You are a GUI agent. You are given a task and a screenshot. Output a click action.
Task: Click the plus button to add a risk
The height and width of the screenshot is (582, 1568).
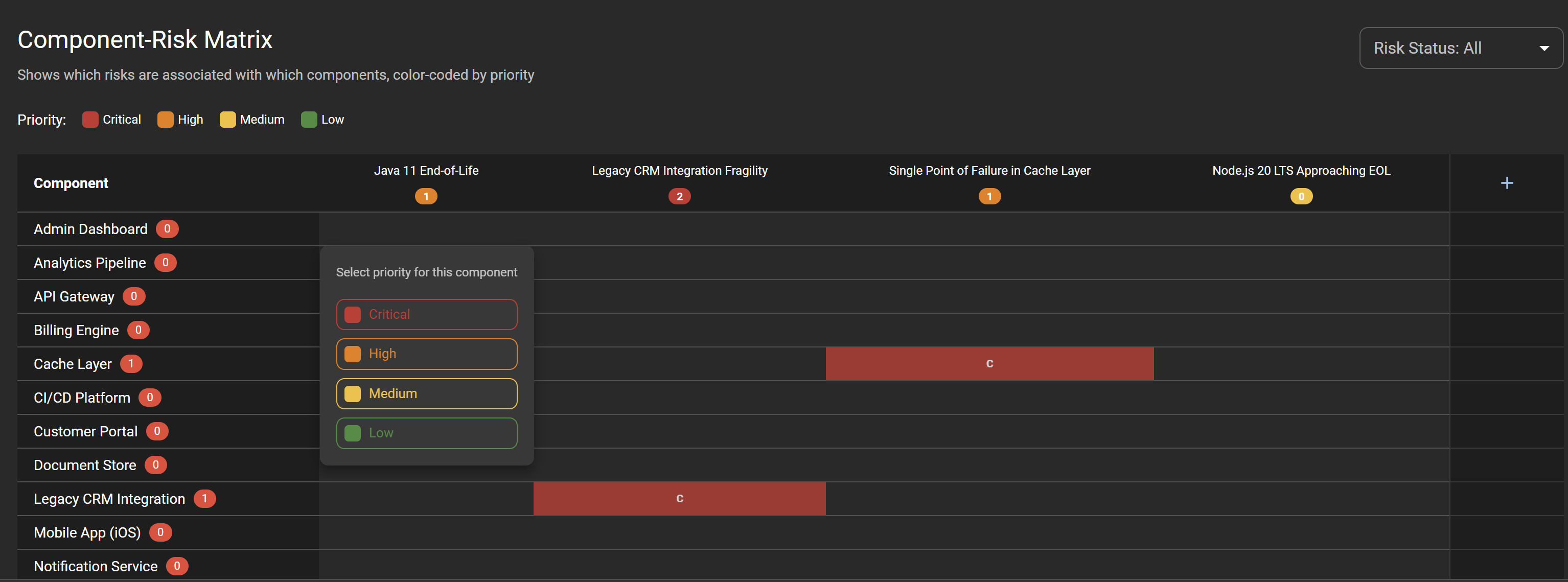(1507, 182)
